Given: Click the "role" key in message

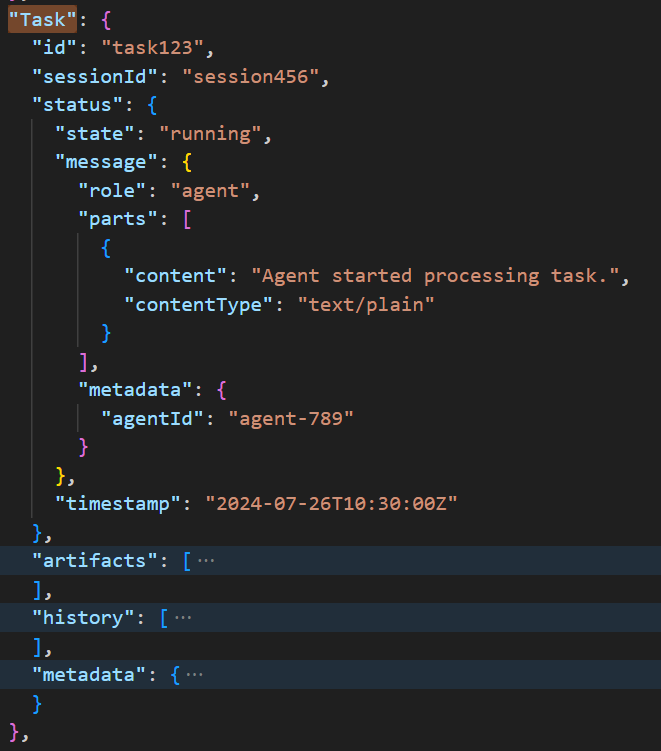Looking at the screenshot, I should 113,190.
